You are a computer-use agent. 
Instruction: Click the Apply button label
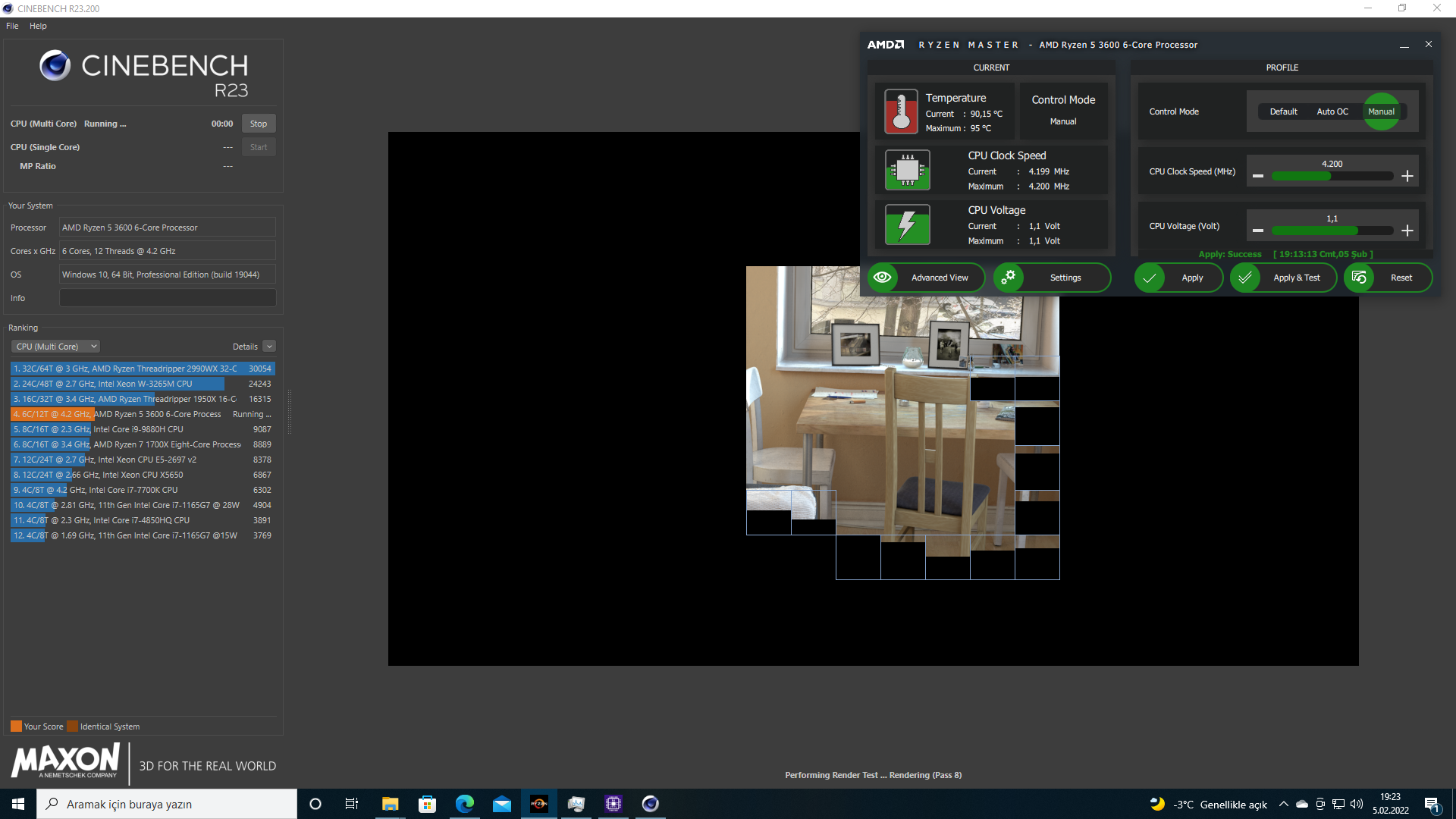coord(1192,278)
